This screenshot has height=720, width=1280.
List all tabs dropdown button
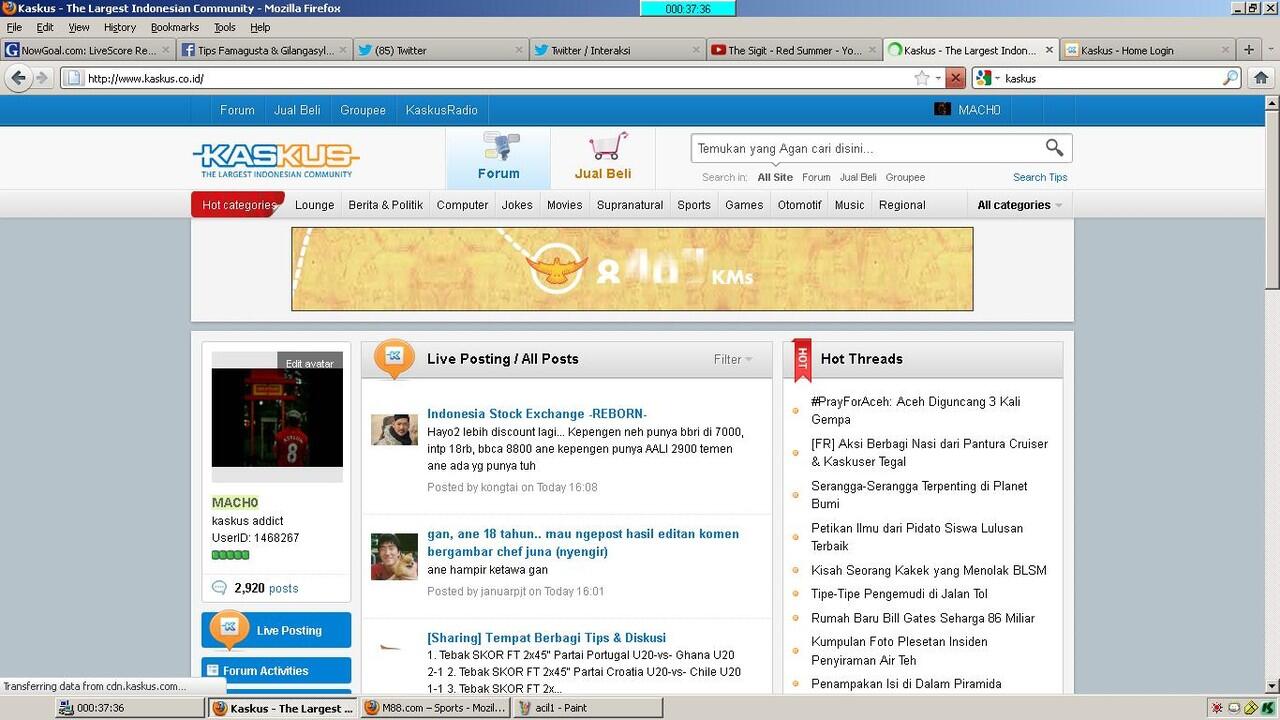click(x=1270, y=49)
